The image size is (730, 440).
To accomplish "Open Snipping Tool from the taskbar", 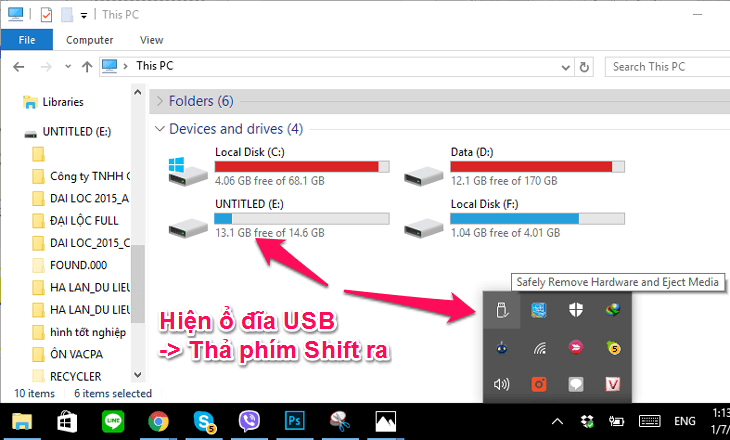I will click(x=340, y=422).
